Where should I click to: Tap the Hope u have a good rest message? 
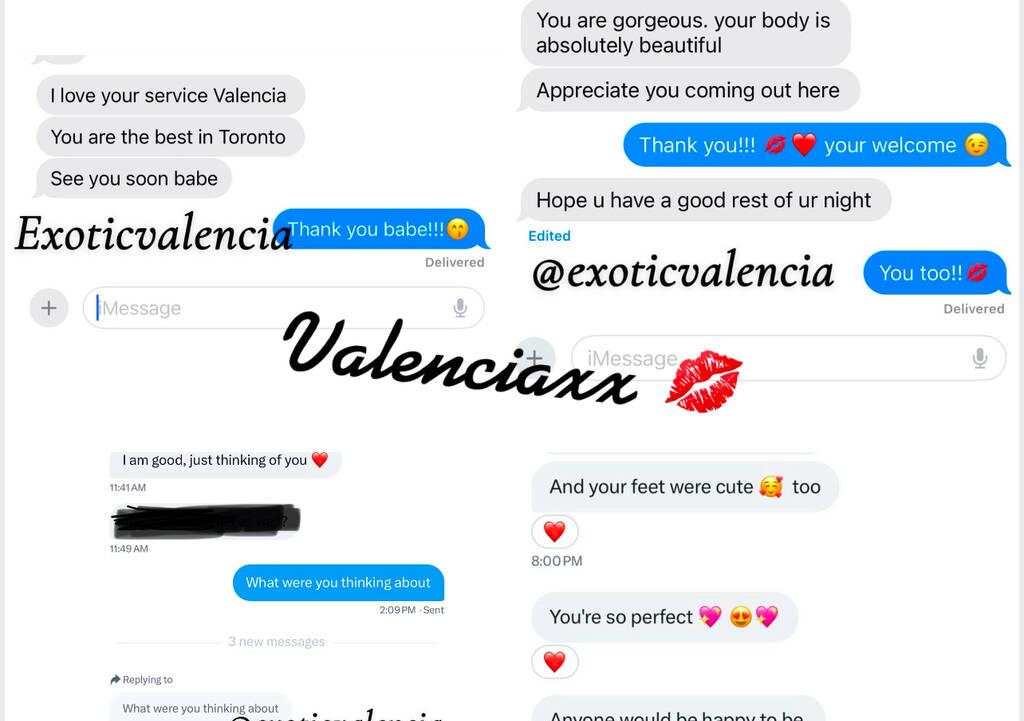point(704,200)
